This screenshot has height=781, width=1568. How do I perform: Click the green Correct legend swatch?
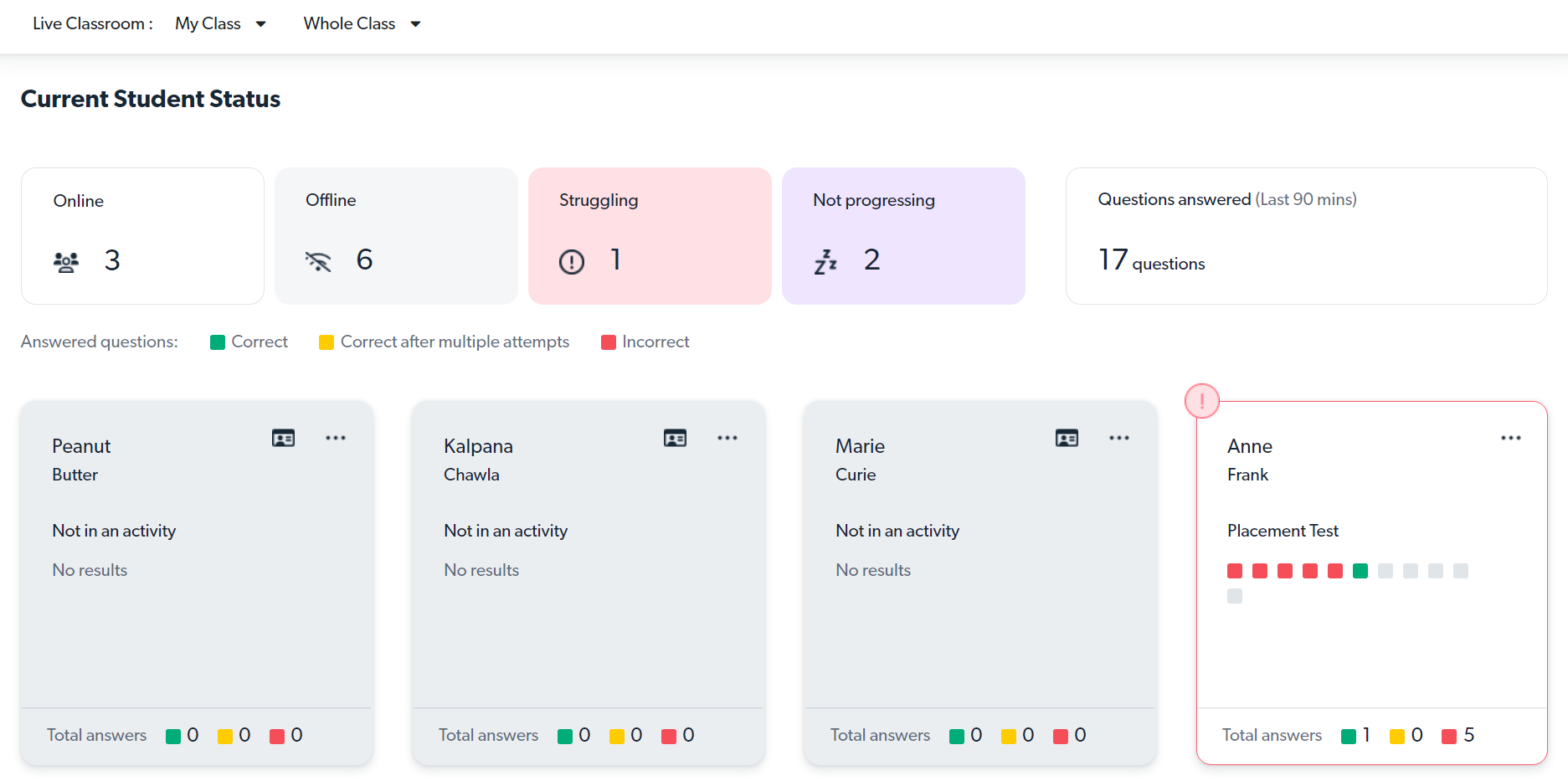[x=218, y=342]
